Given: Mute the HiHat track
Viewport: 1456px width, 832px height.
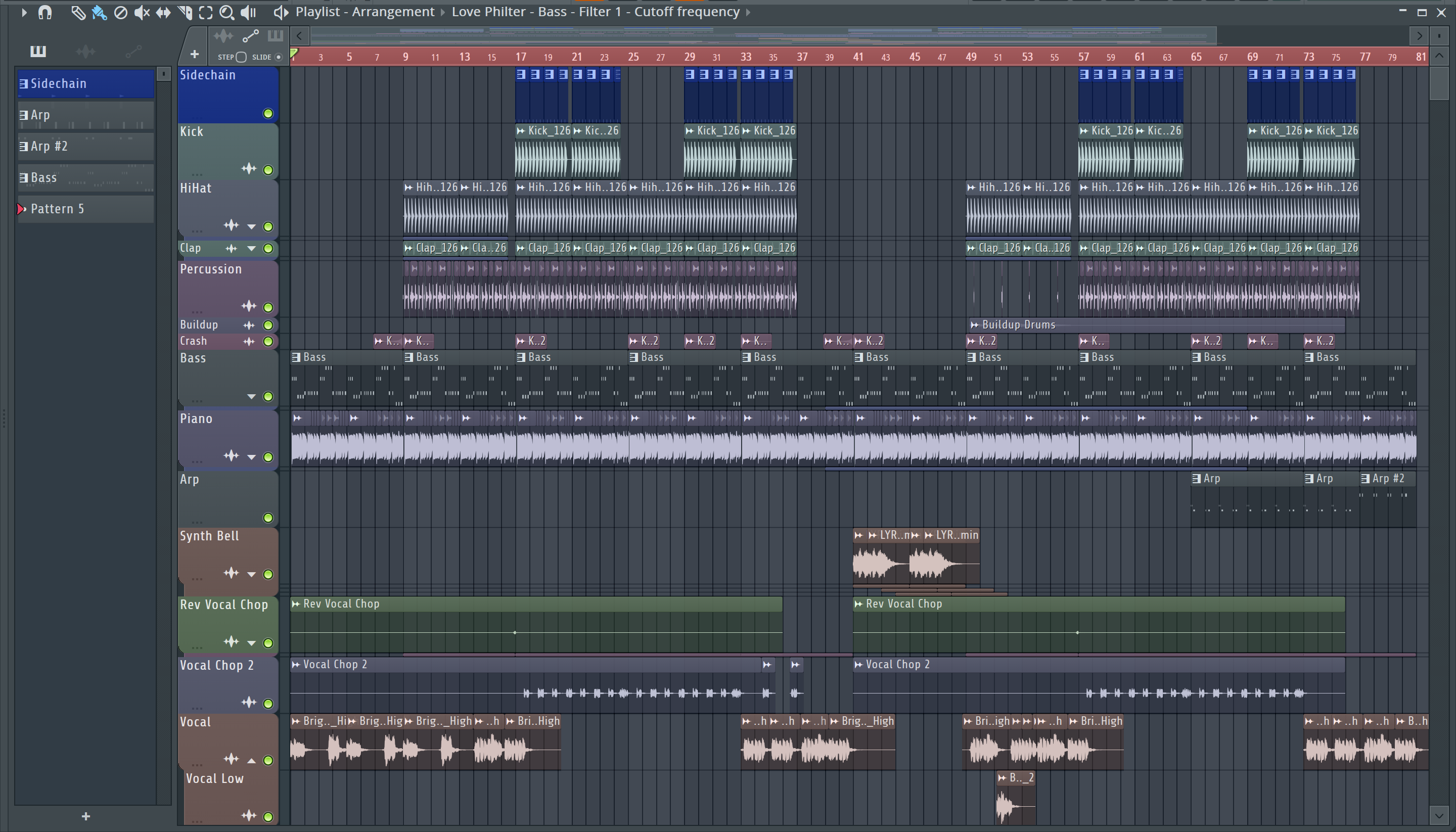Looking at the screenshot, I should click(268, 226).
